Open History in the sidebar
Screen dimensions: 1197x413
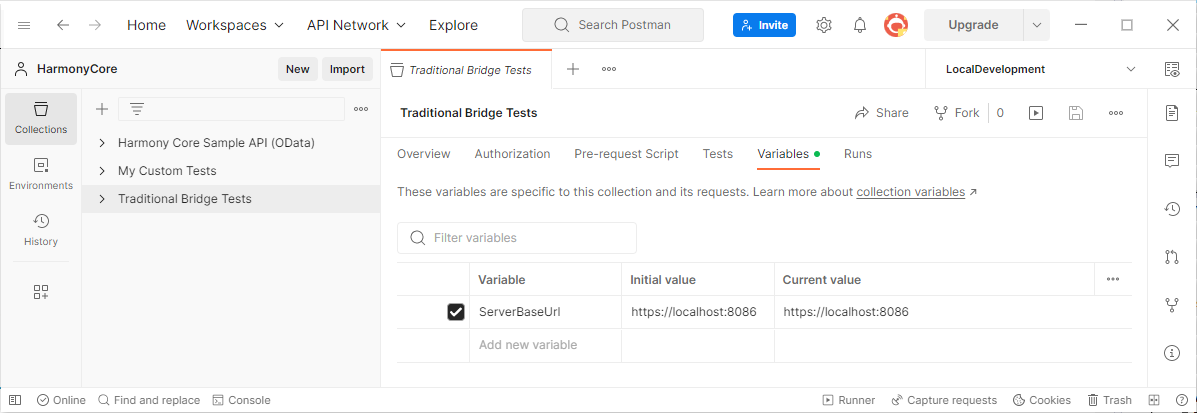[40, 231]
